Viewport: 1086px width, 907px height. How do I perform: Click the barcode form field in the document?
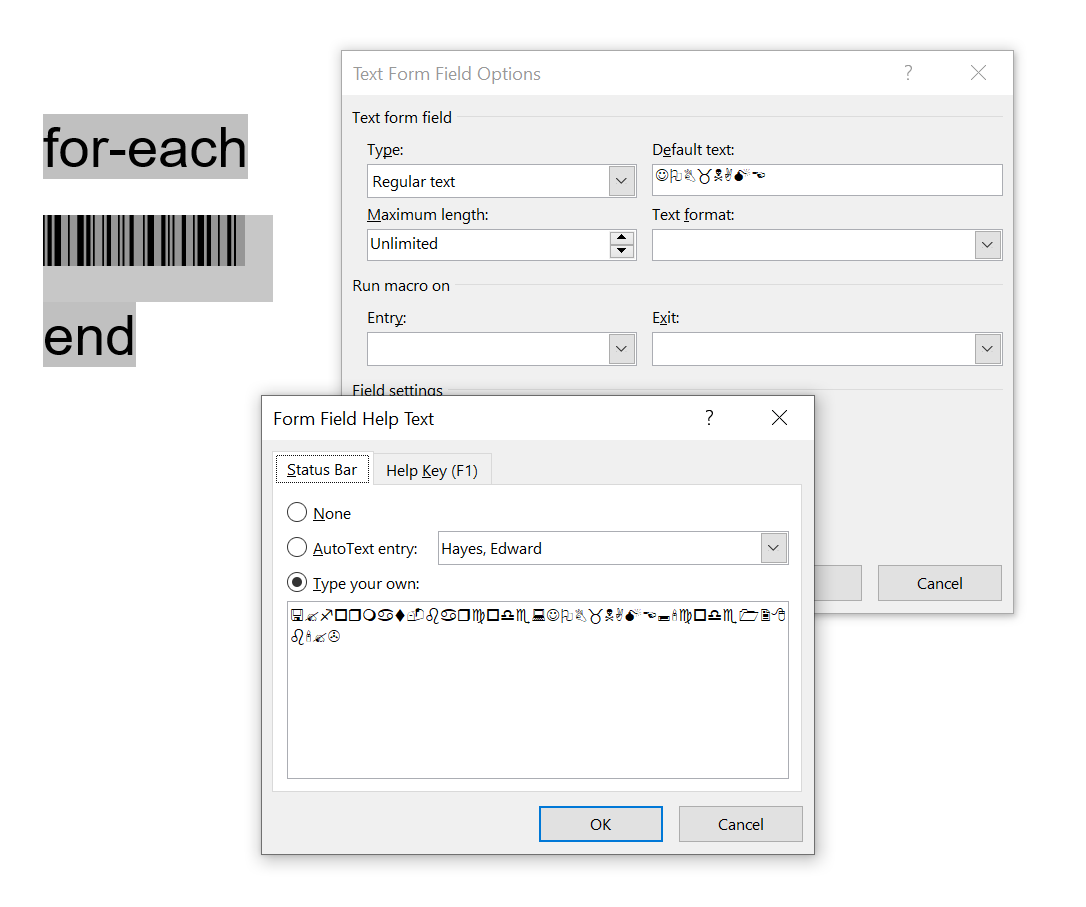pyautogui.click(x=143, y=241)
